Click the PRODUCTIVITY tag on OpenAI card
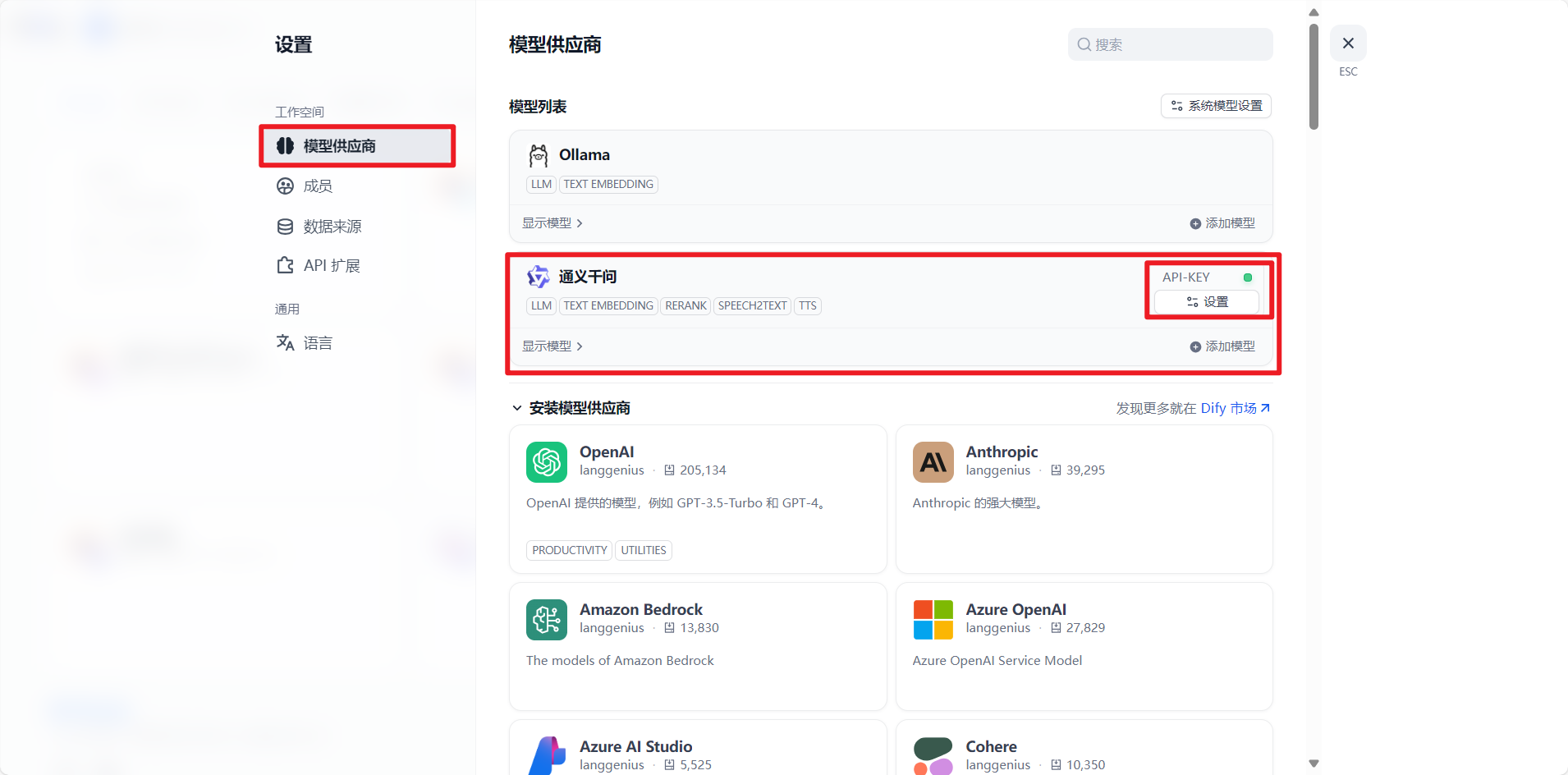Viewport: 1568px width, 775px height. pos(570,550)
